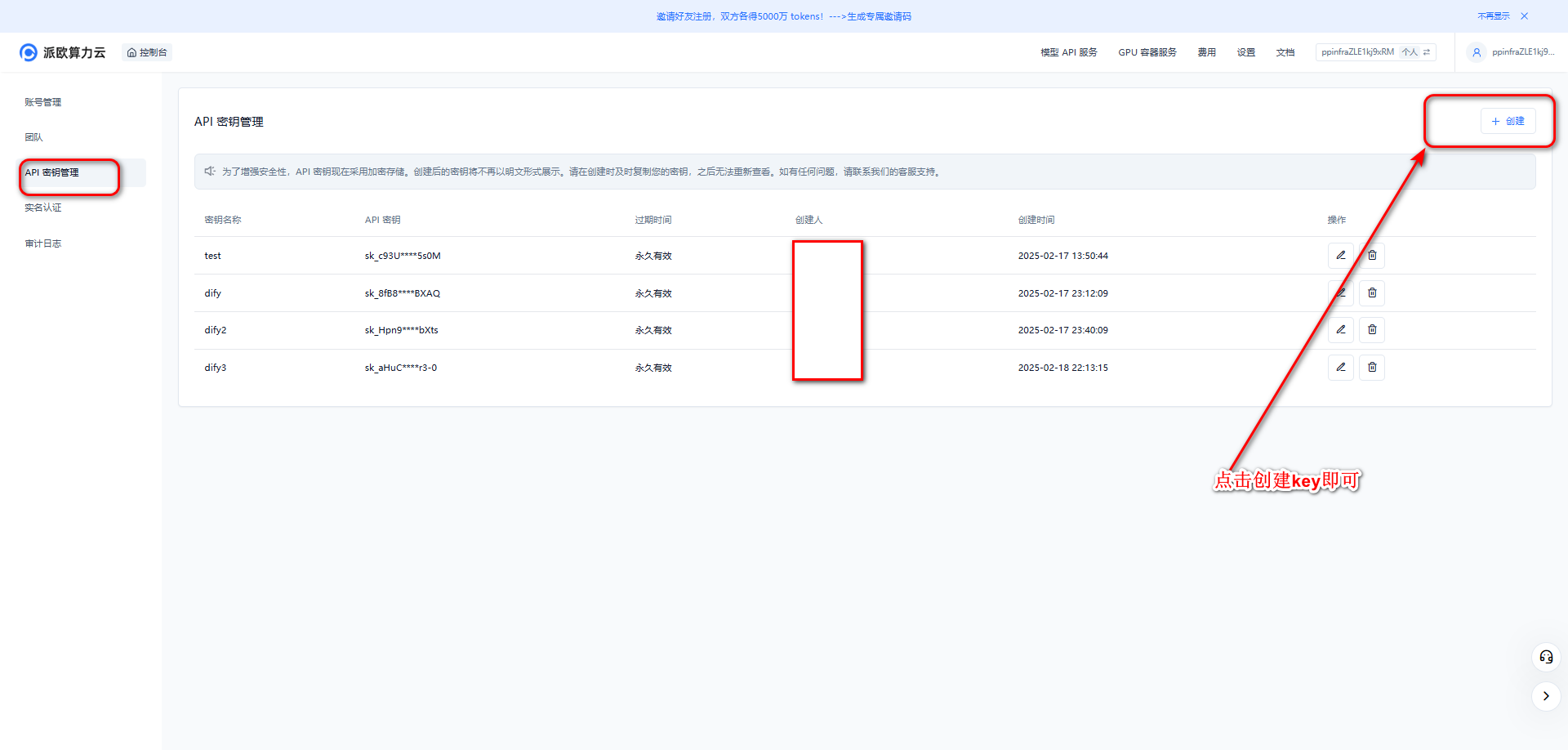
Task: Delete the dify2 API key
Action: (x=1372, y=330)
